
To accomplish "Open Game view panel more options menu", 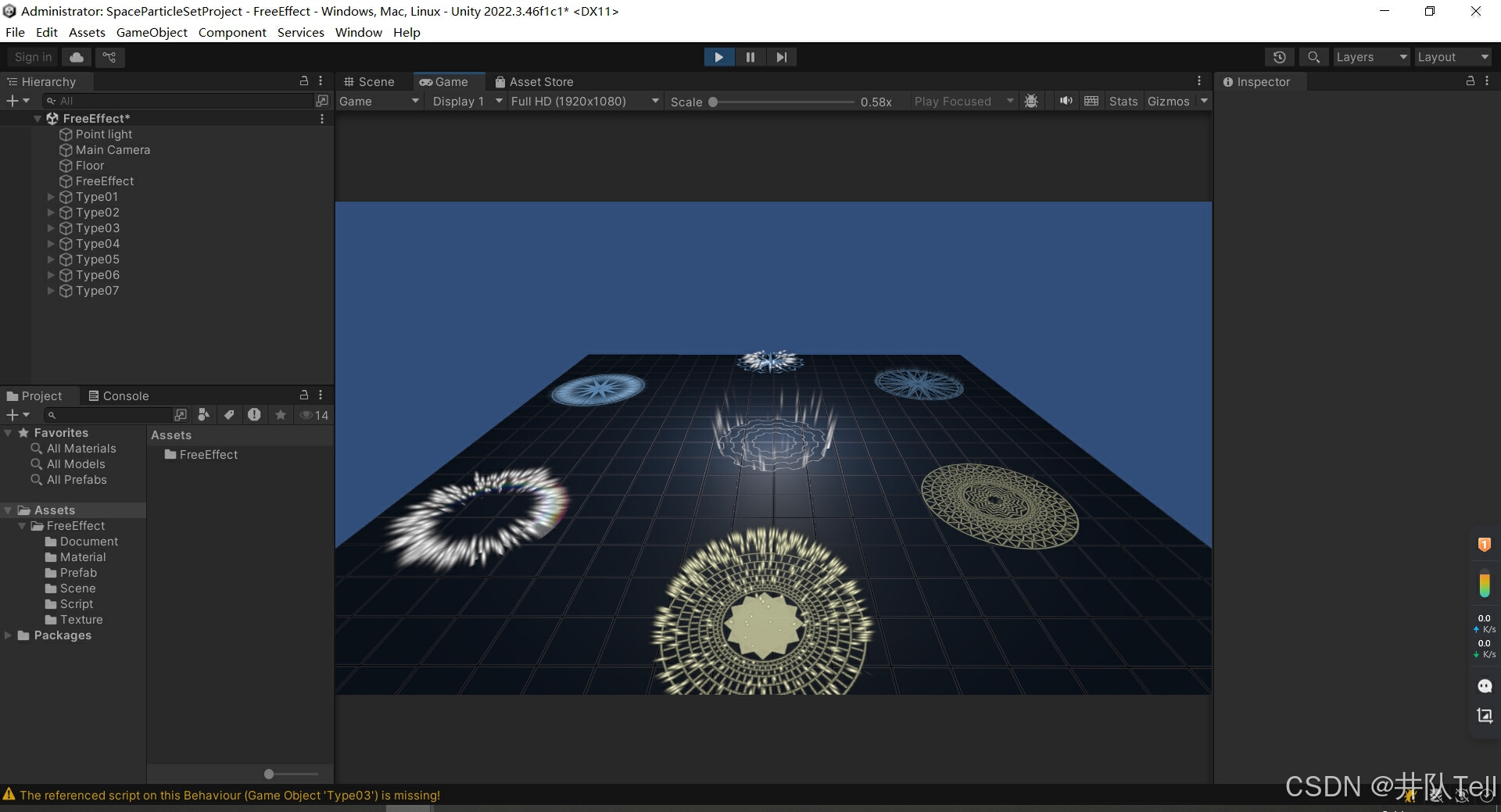I will pyautogui.click(x=1199, y=81).
